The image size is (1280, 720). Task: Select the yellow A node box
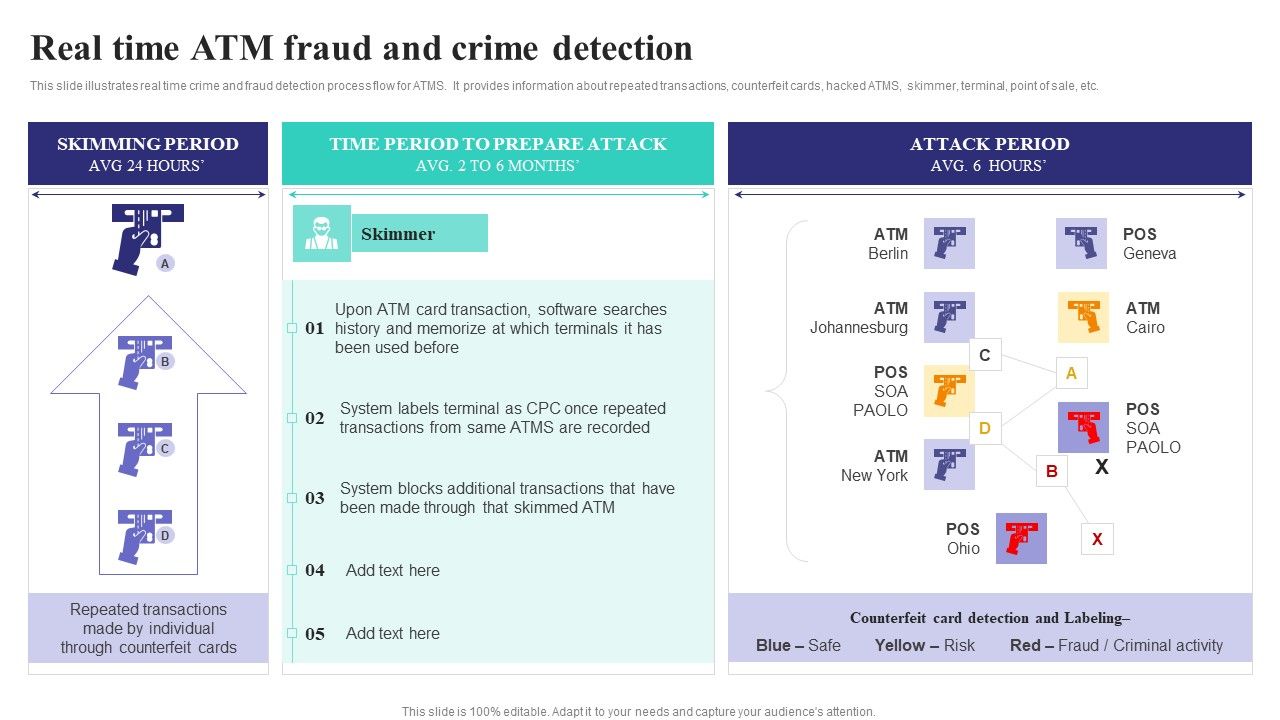point(1071,373)
